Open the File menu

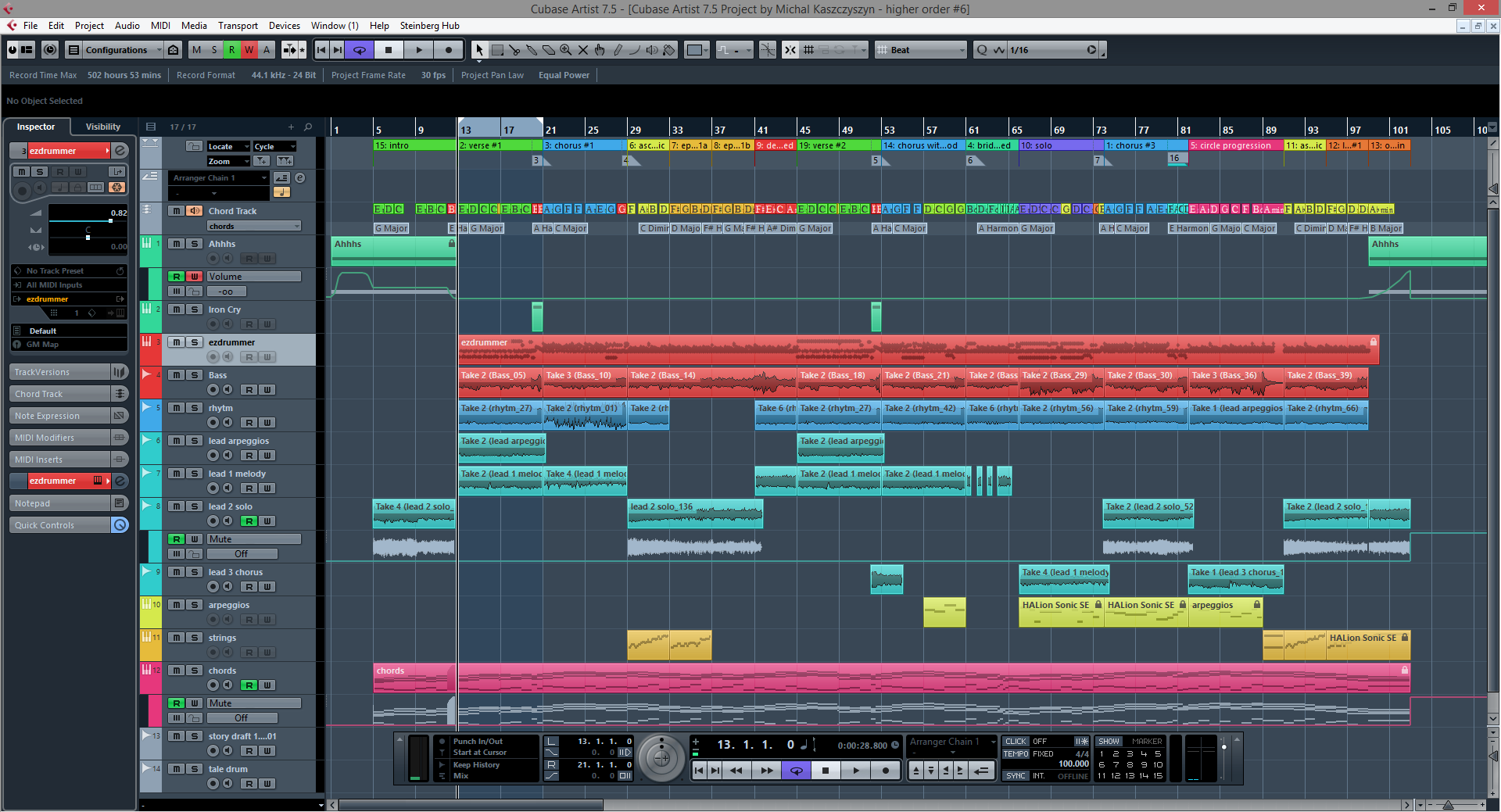tap(30, 26)
